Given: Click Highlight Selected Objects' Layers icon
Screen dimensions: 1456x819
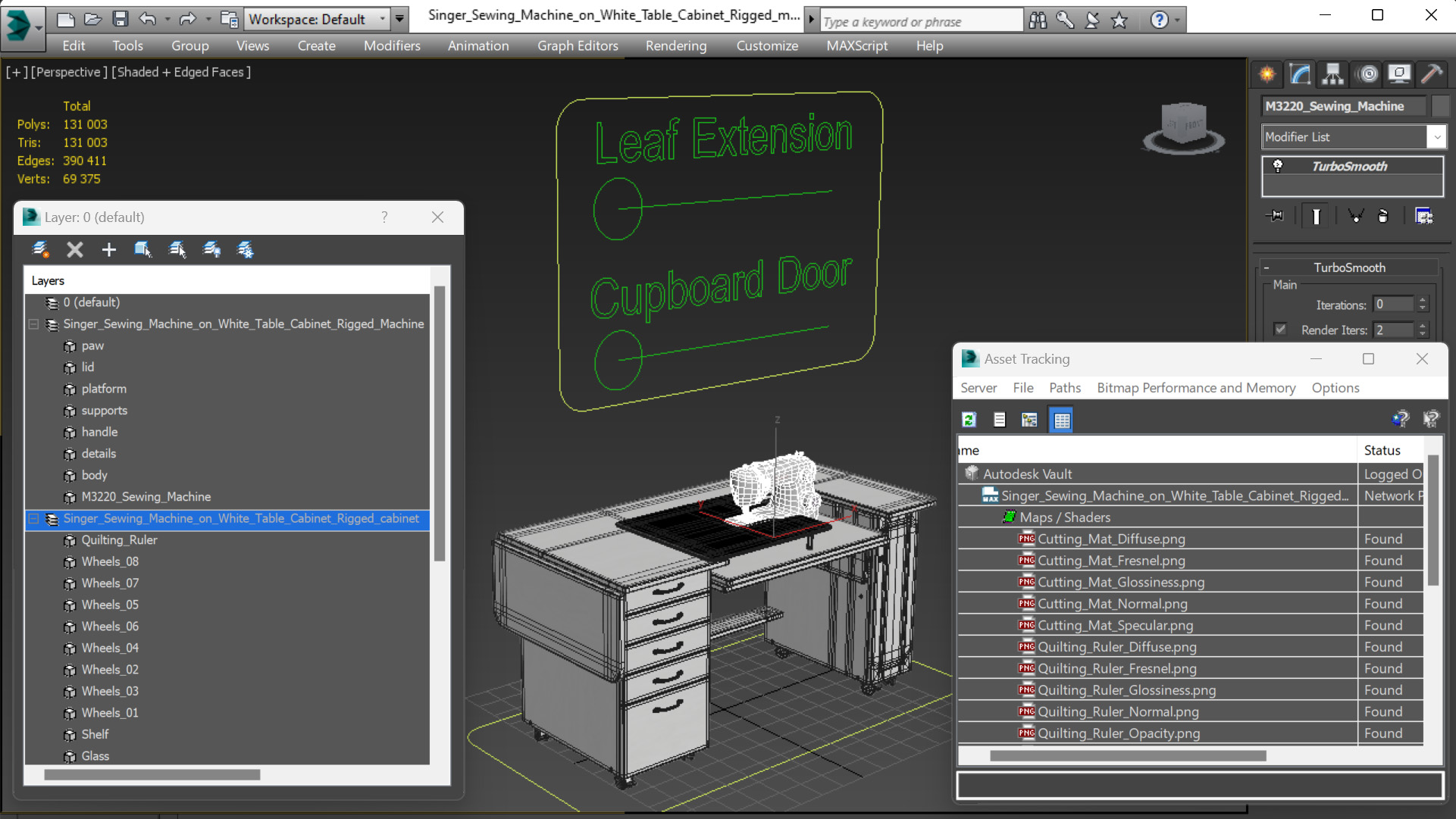Looking at the screenshot, I should [177, 249].
